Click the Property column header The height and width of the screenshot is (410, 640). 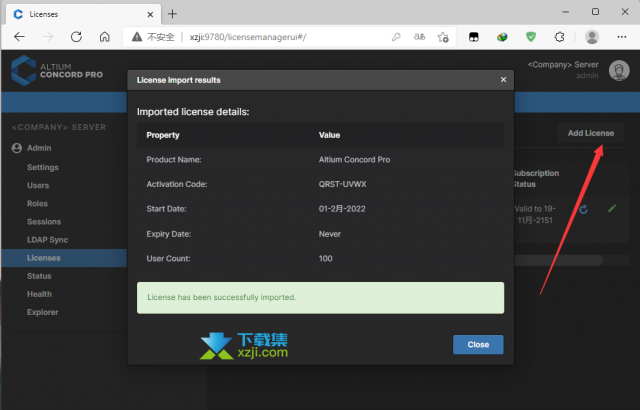tap(163, 135)
